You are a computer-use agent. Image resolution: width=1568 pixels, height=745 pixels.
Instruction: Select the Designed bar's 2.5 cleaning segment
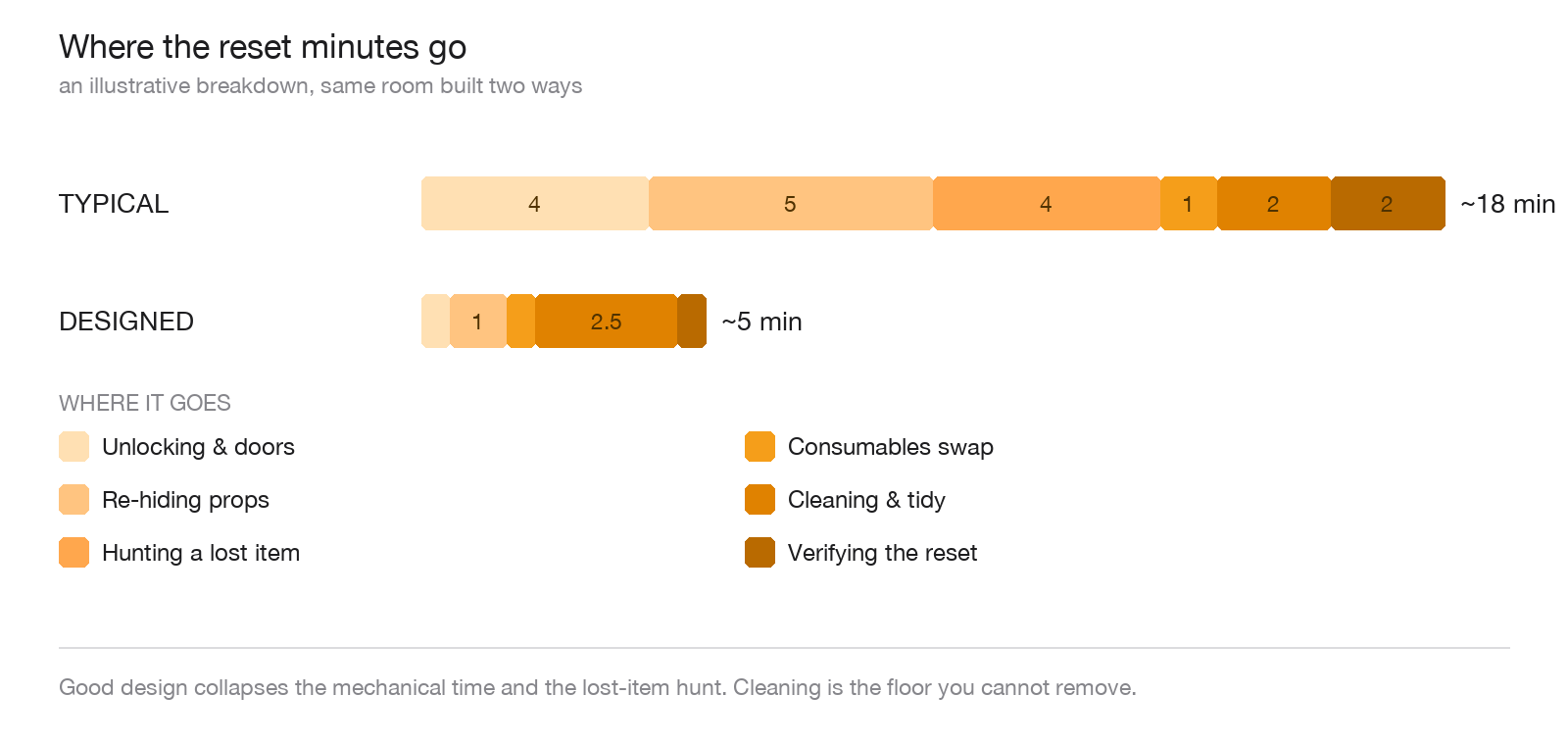(x=607, y=322)
